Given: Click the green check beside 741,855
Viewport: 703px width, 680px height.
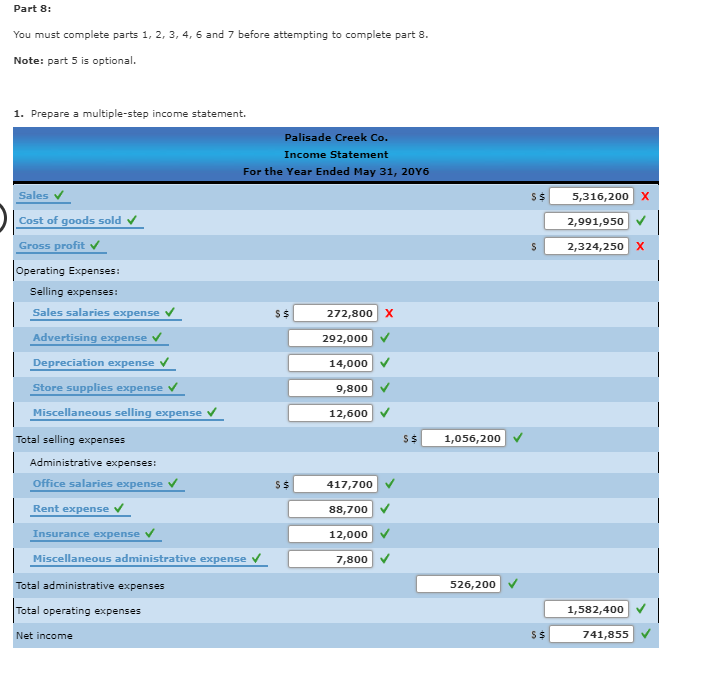Looking at the screenshot, I should point(646,634).
